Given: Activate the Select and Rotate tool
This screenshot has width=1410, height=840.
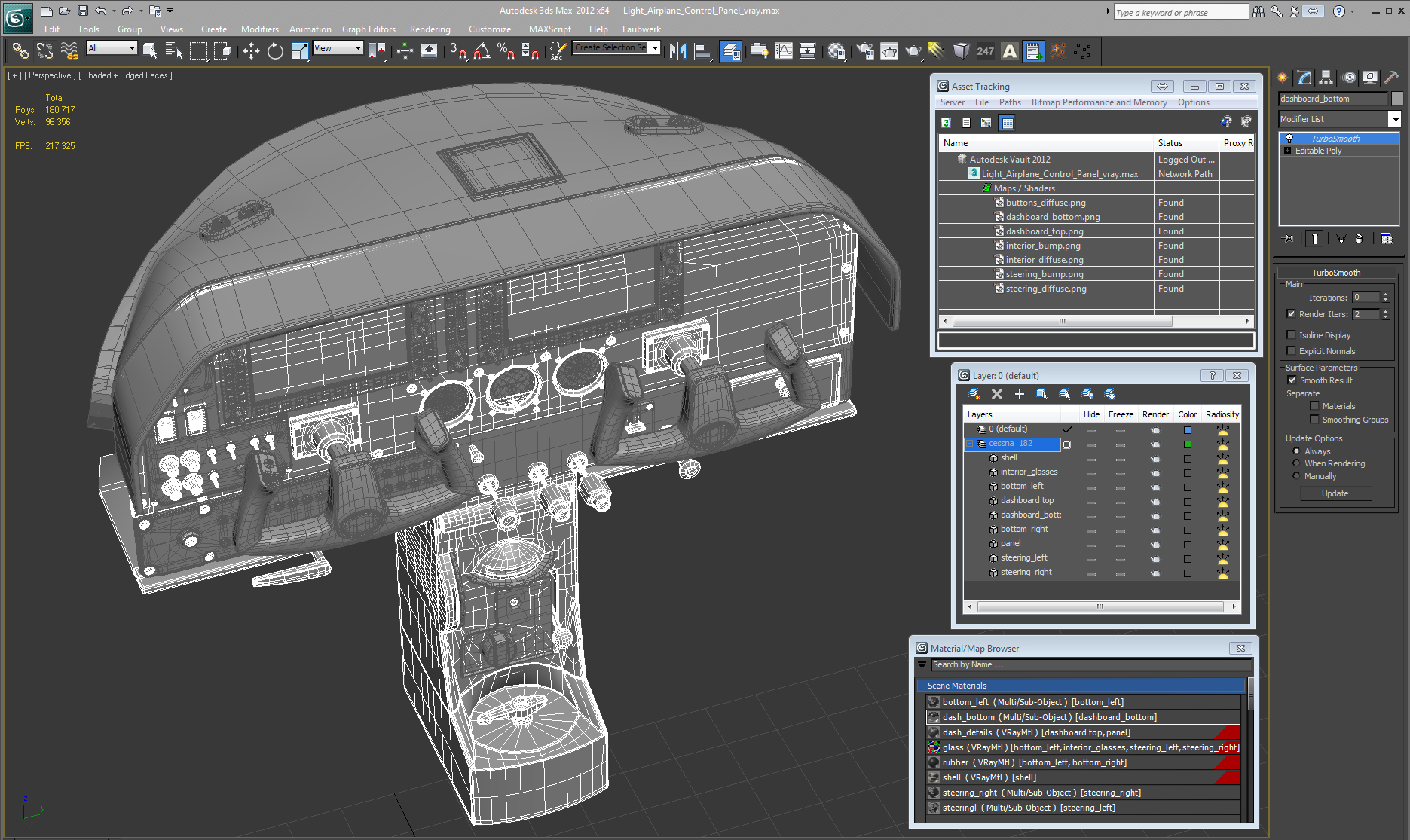Looking at the screenshot, I should click(275, 51).
